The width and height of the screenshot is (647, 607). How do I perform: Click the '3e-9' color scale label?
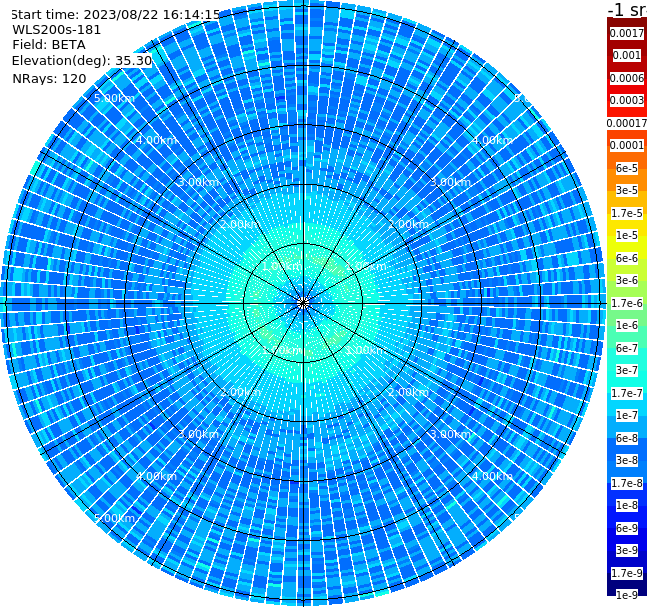627,550
